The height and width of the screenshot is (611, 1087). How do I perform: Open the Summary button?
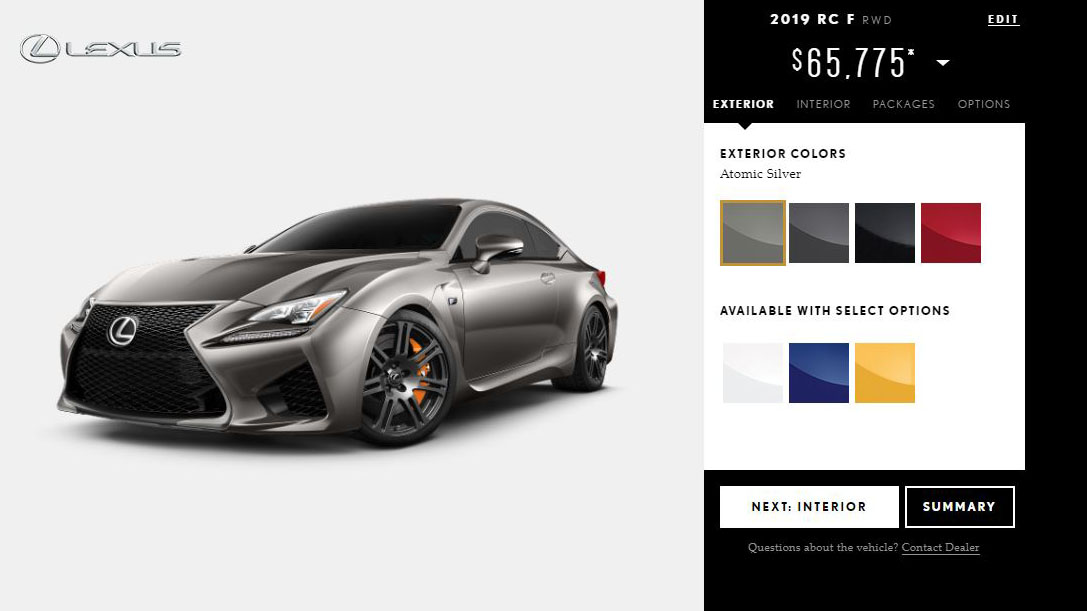[x=959, y=507]
